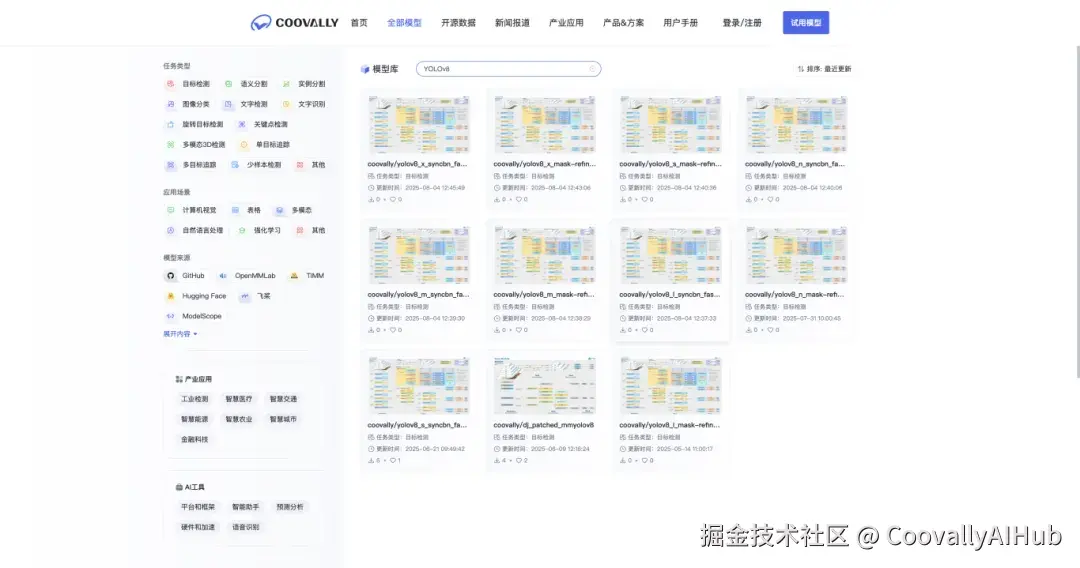Click the 文字检测 task icon

click(x=228, y=104)
